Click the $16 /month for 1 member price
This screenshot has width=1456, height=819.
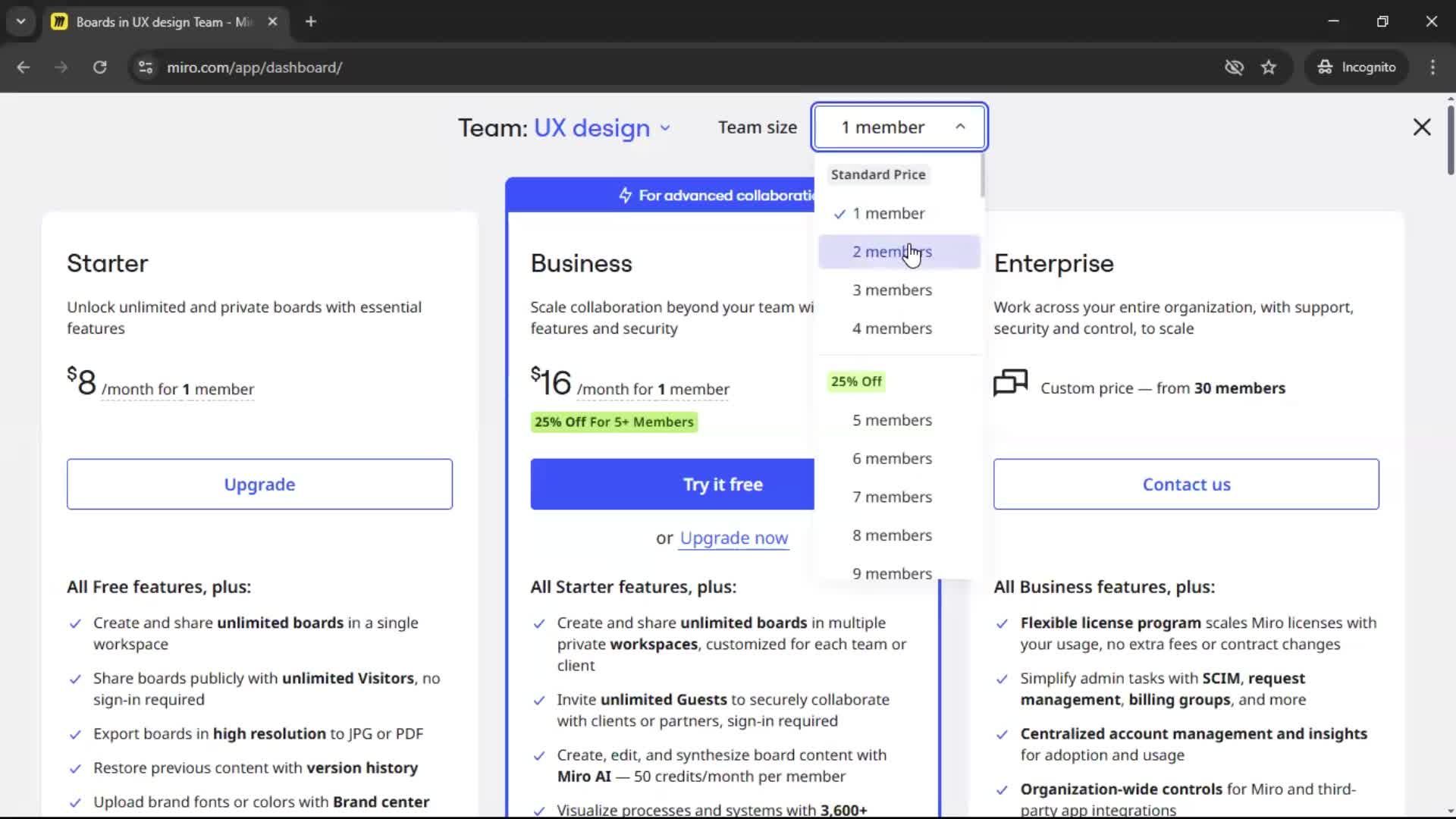[630, 381]
